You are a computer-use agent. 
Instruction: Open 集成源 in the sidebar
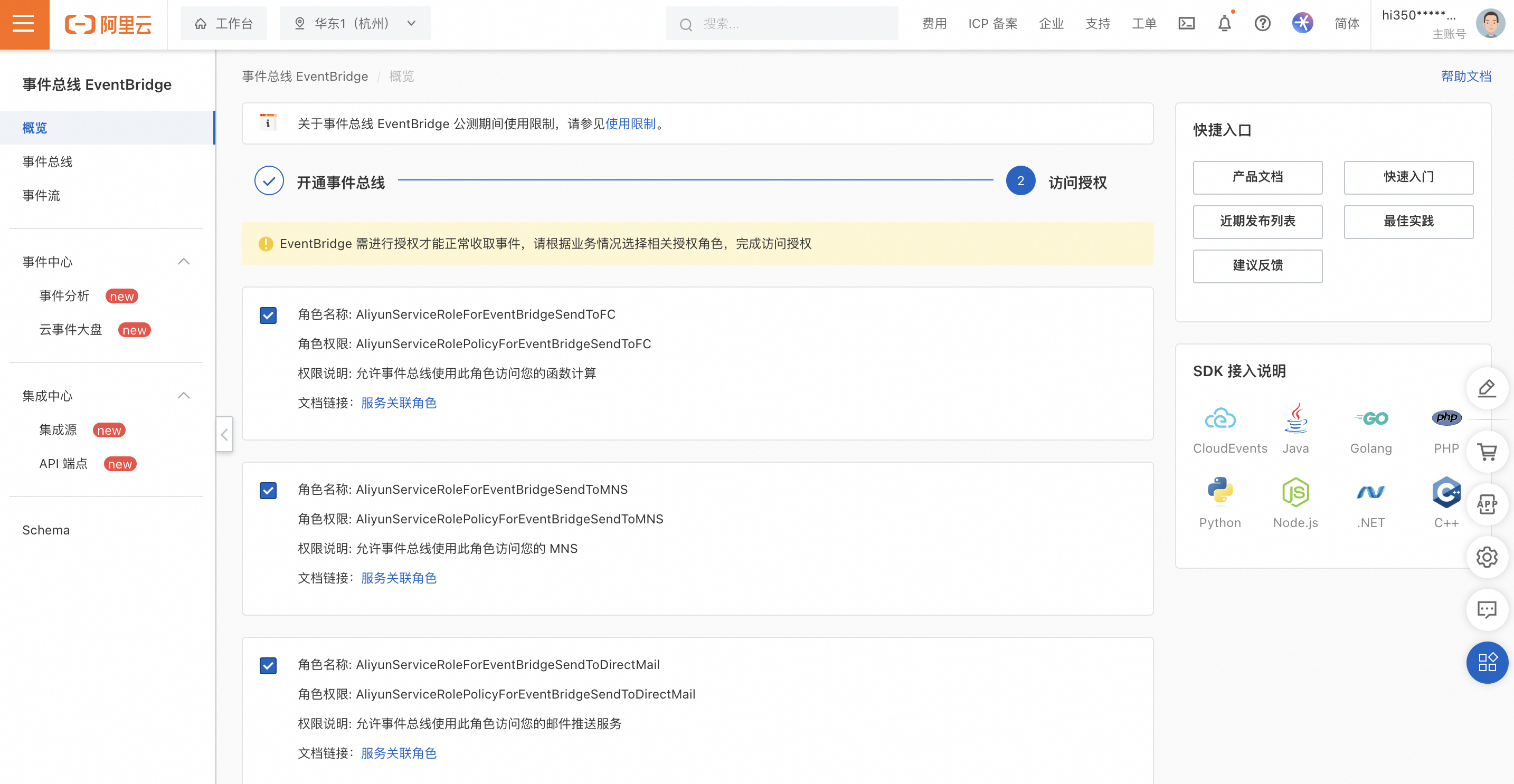click(x=58, y=429)
